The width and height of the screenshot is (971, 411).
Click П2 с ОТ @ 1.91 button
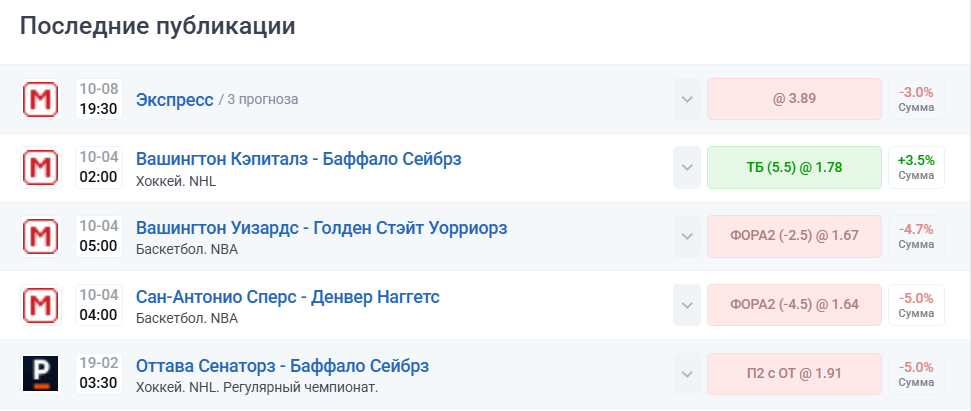click(x=794, y=374)
